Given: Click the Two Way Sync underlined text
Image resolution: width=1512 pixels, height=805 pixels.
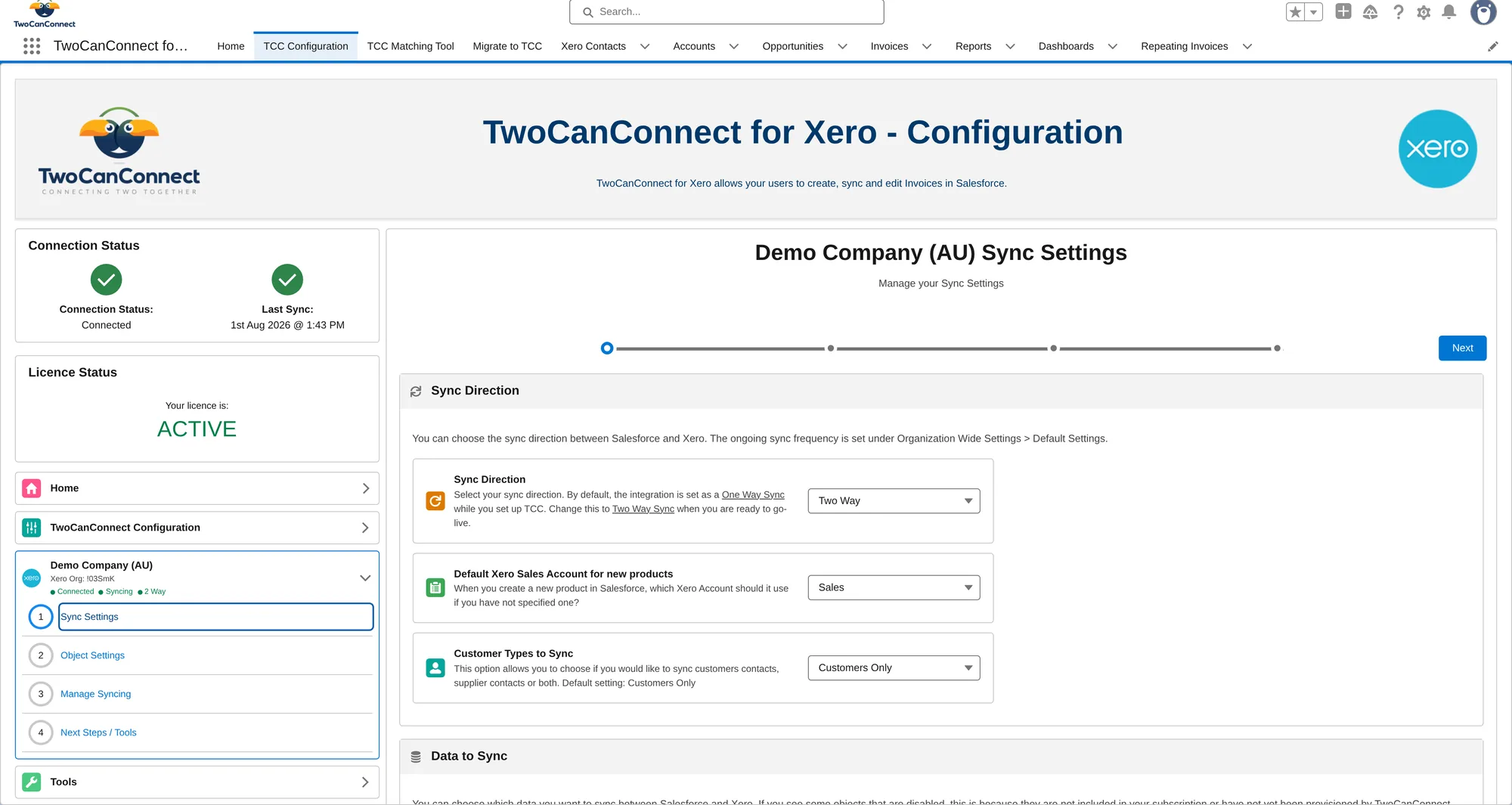Looking at the screenshot, I should tap(643, 509).
